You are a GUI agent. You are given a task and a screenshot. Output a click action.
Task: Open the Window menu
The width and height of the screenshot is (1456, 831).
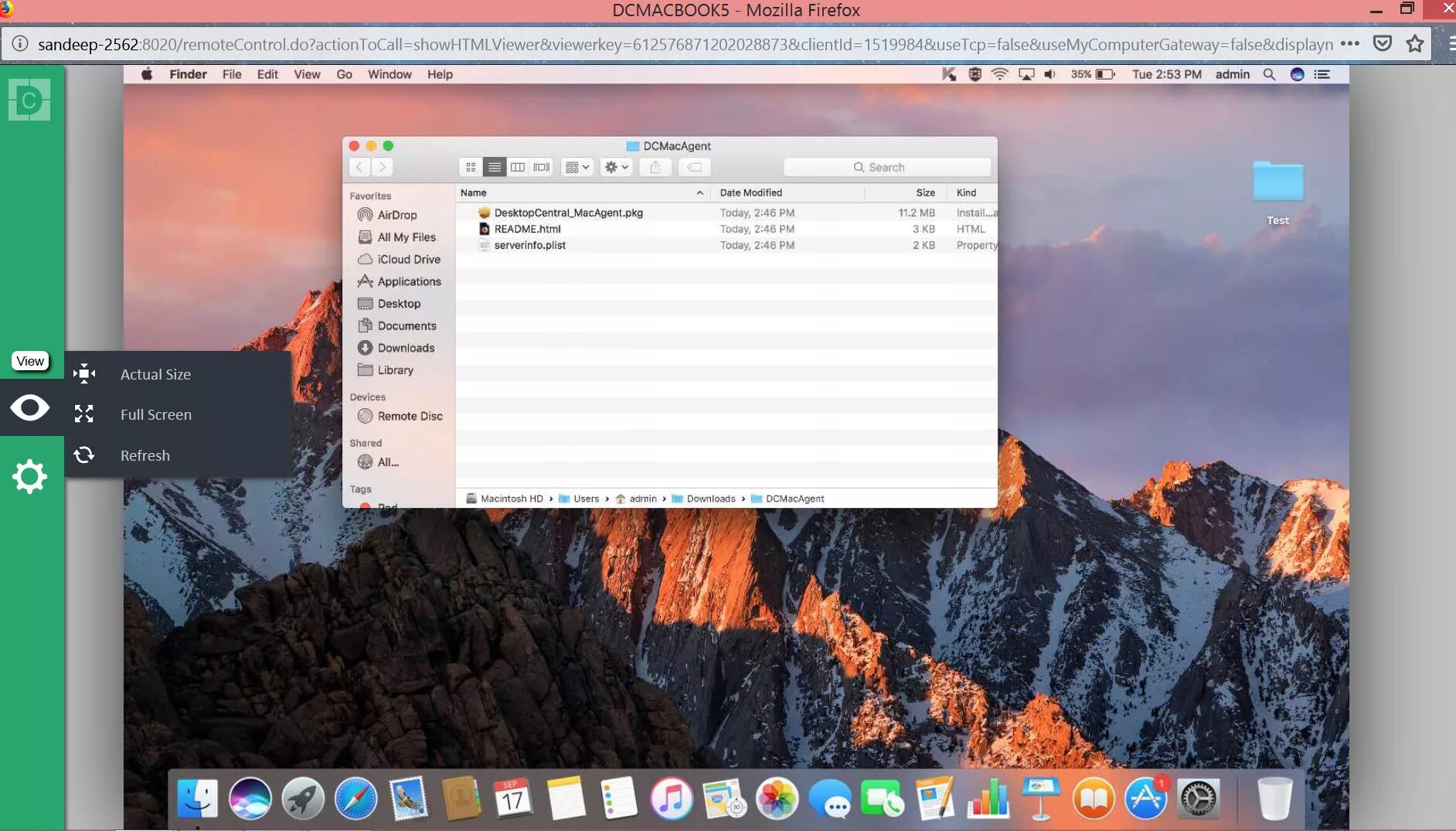[x=390, y=74]
